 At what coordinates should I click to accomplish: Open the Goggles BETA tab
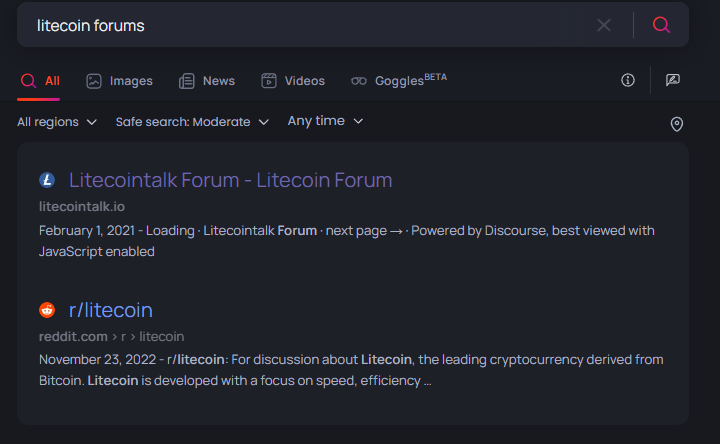point(399,80)
